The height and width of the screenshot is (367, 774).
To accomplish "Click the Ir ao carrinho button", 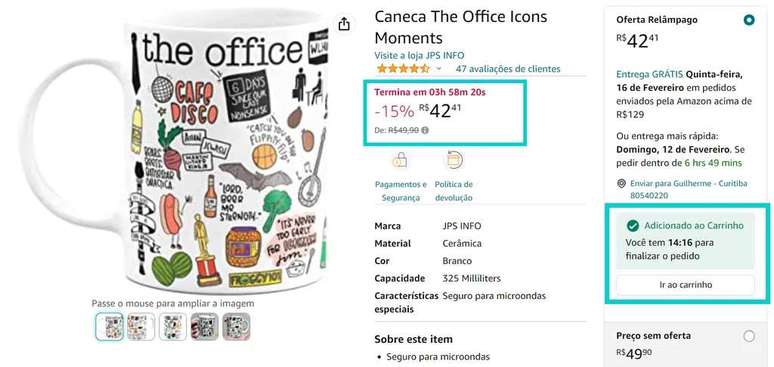I will tap(685, 285).
